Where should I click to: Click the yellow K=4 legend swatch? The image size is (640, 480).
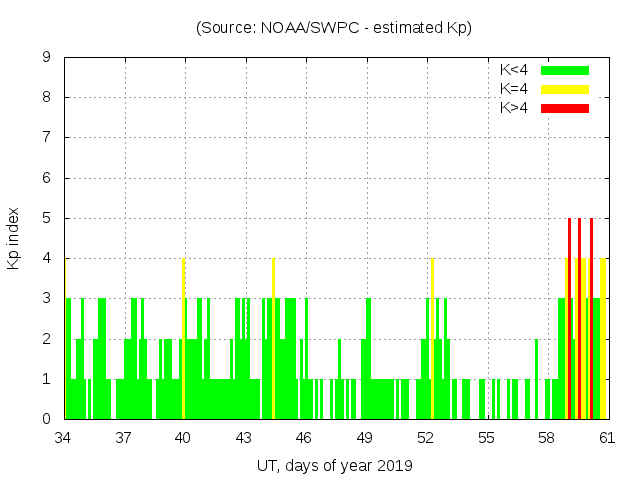pyautogui.click(x=565, y=89)
